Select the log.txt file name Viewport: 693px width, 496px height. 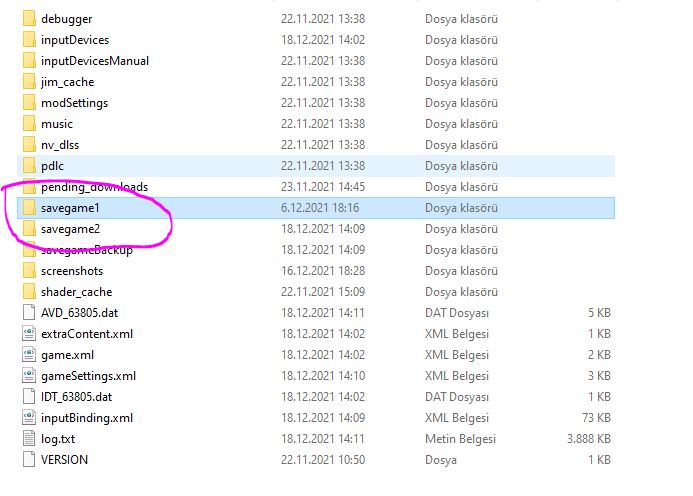coord(58,439)
